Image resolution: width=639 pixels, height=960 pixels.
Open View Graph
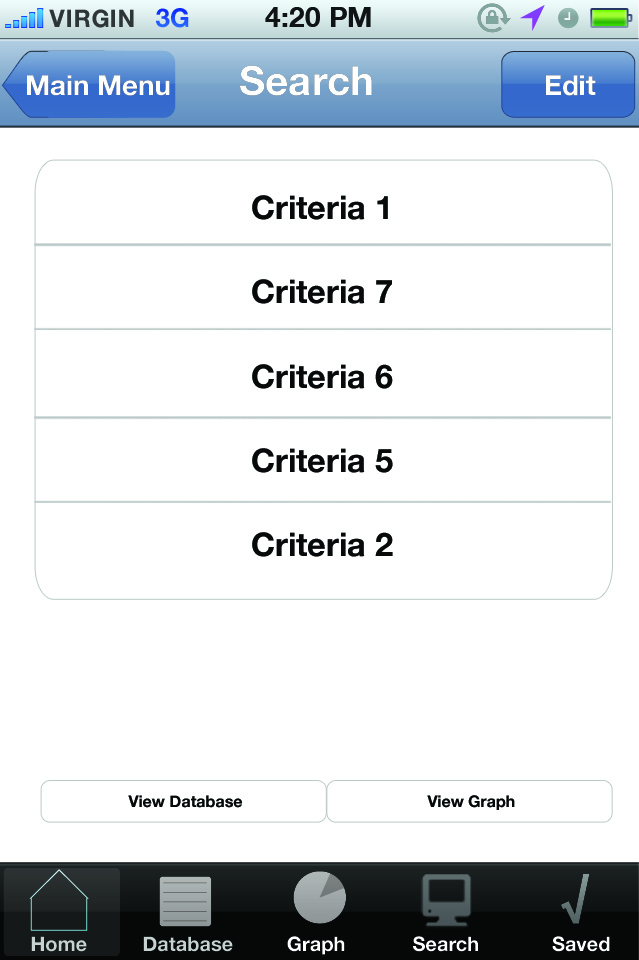click(x=470, y=801)
